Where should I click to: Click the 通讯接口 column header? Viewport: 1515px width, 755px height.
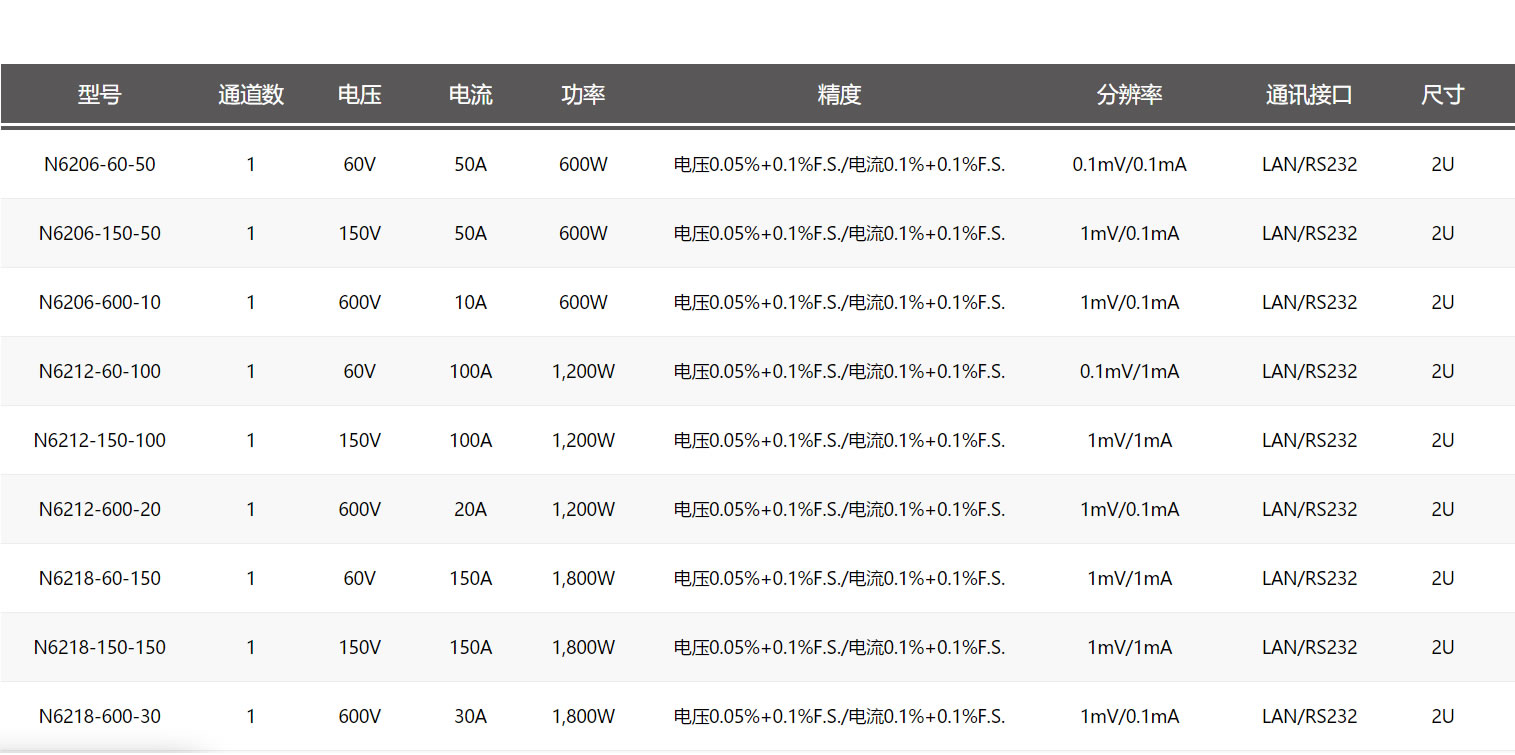(x=1310, y=95)
